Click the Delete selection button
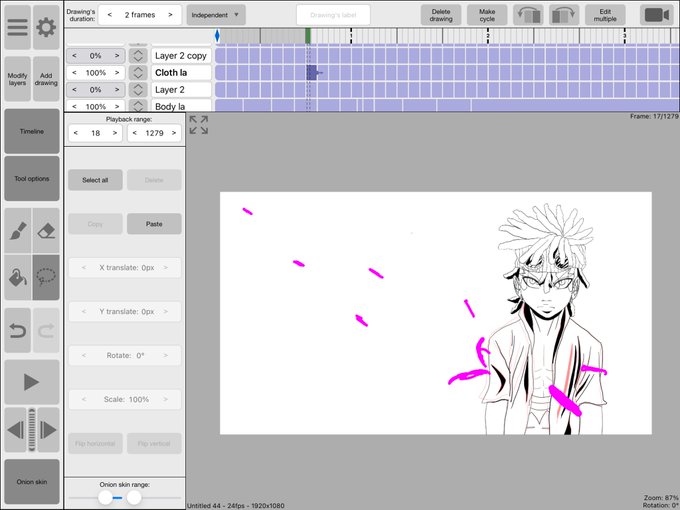This screenshot has width=680, height=510. (x=154, y=180)
